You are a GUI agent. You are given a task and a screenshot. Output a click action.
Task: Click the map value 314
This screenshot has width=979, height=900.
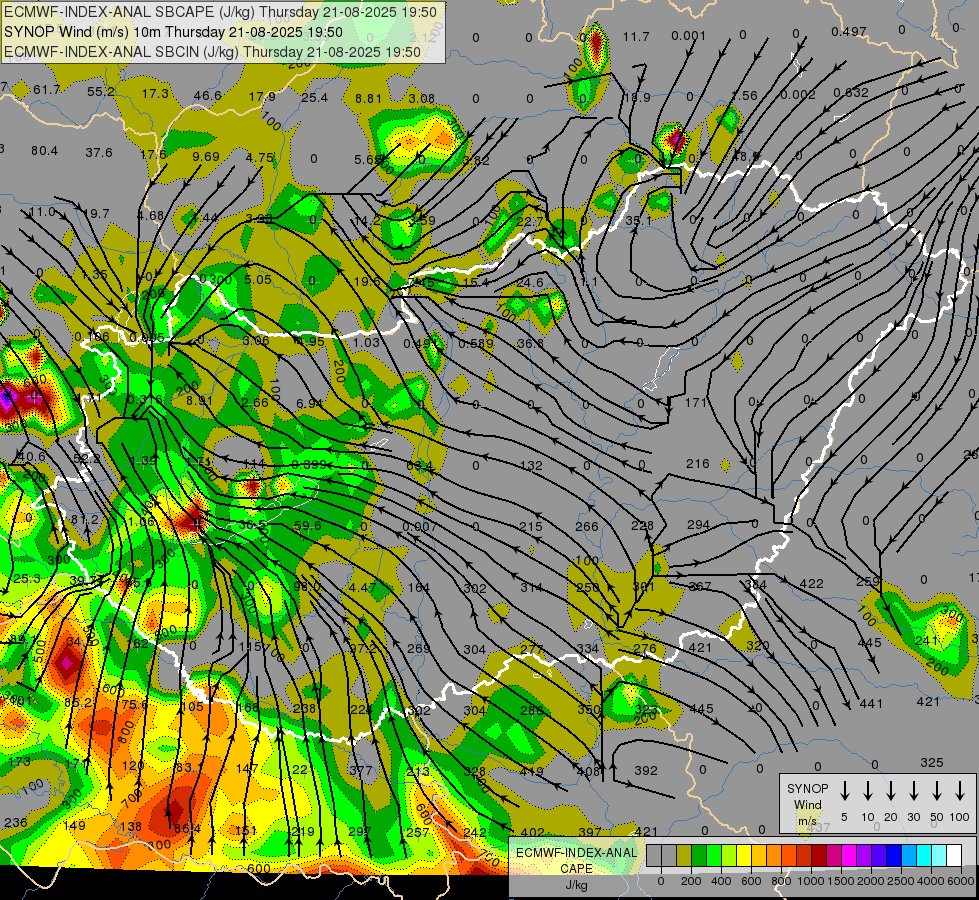[531, 588]
